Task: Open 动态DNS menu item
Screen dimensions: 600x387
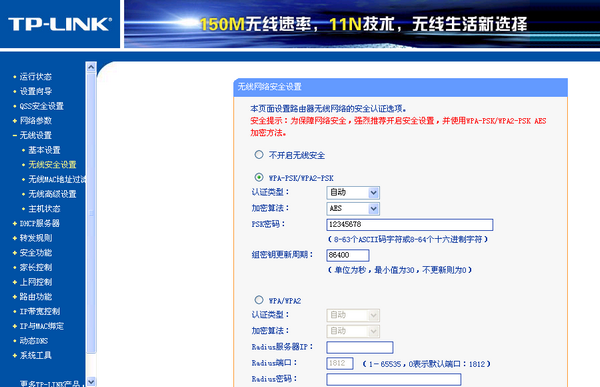Action: [34, 341]
